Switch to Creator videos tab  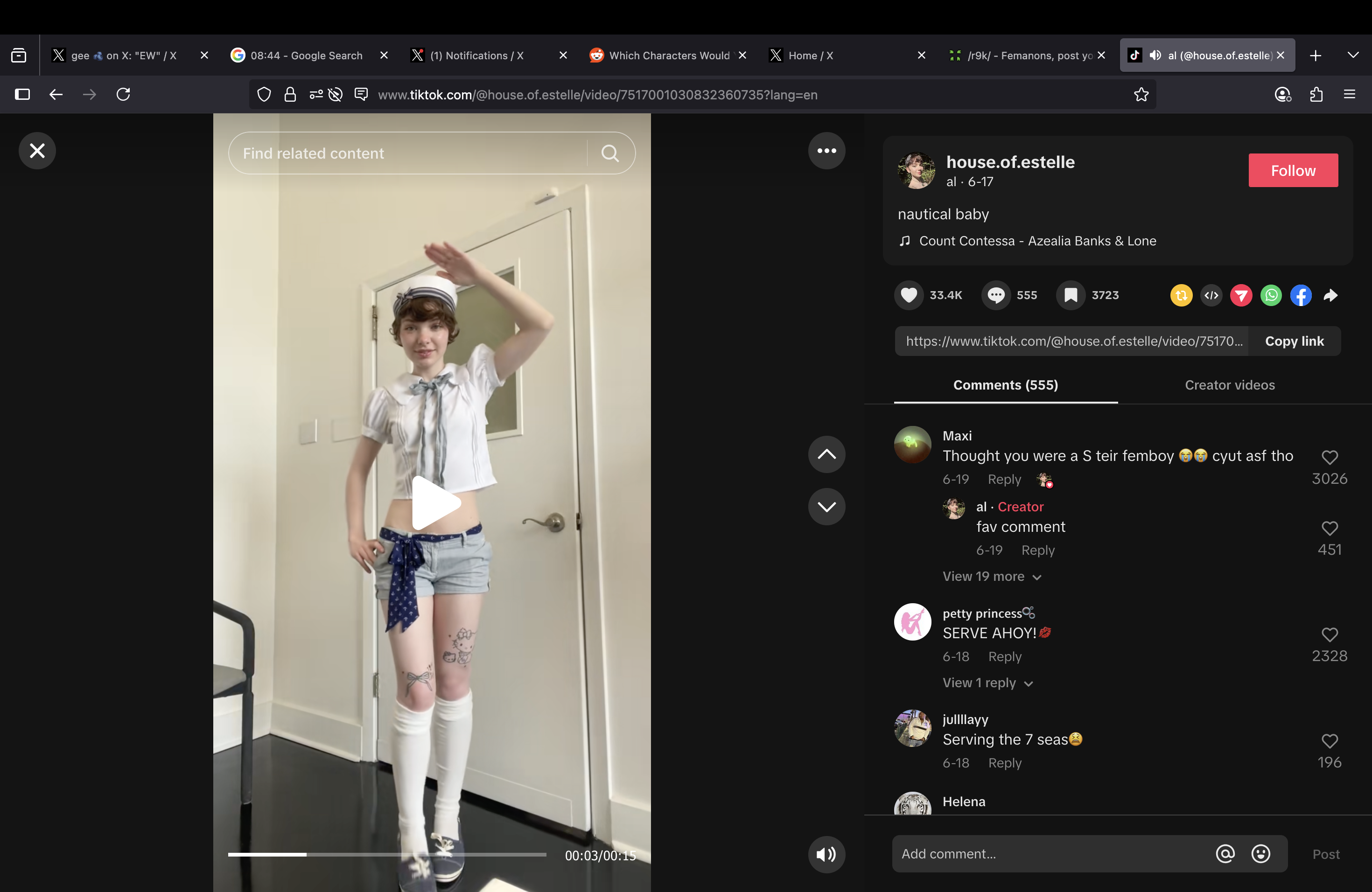[1230, 385]
